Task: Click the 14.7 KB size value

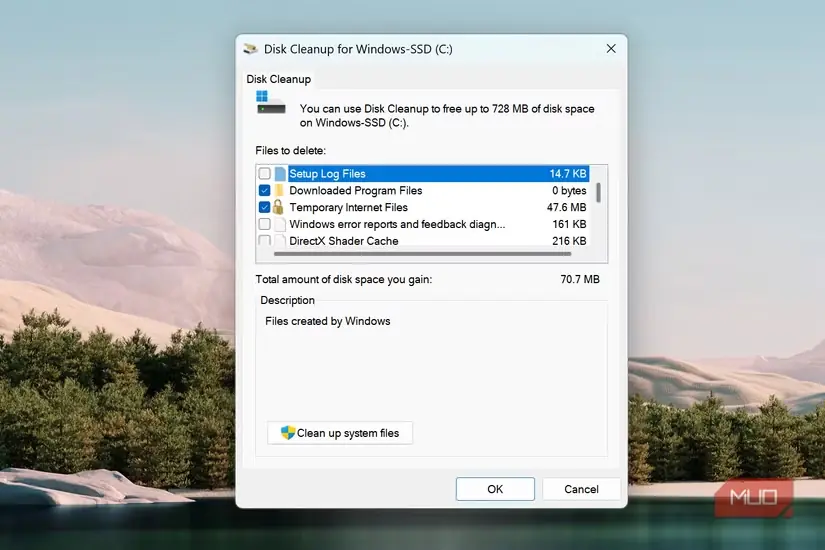Action: pyautogui.click(x=568, y=174)
